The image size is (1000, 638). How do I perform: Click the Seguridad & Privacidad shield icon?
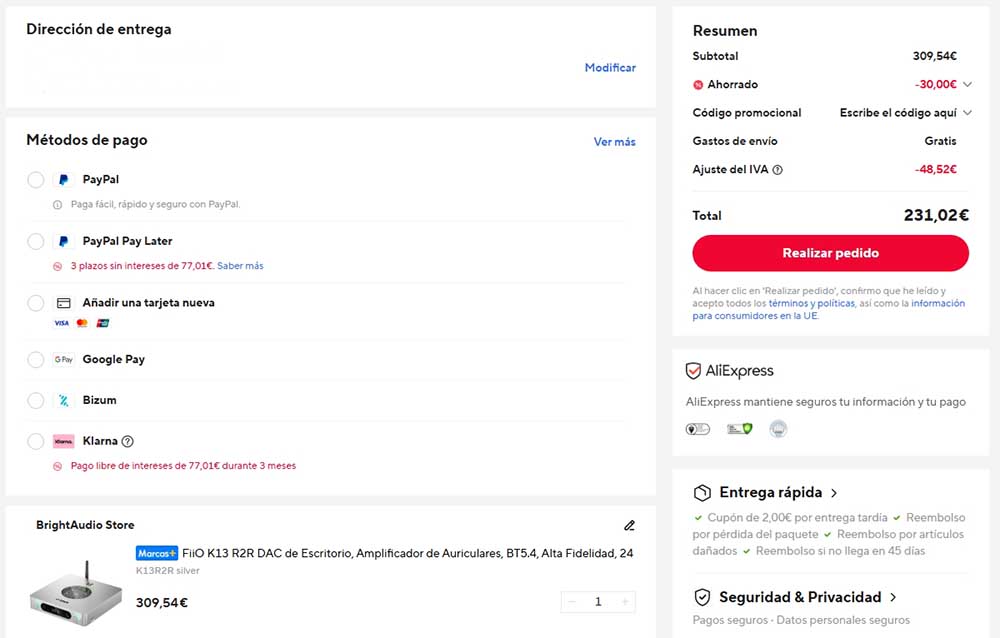(x=702, y=597)
